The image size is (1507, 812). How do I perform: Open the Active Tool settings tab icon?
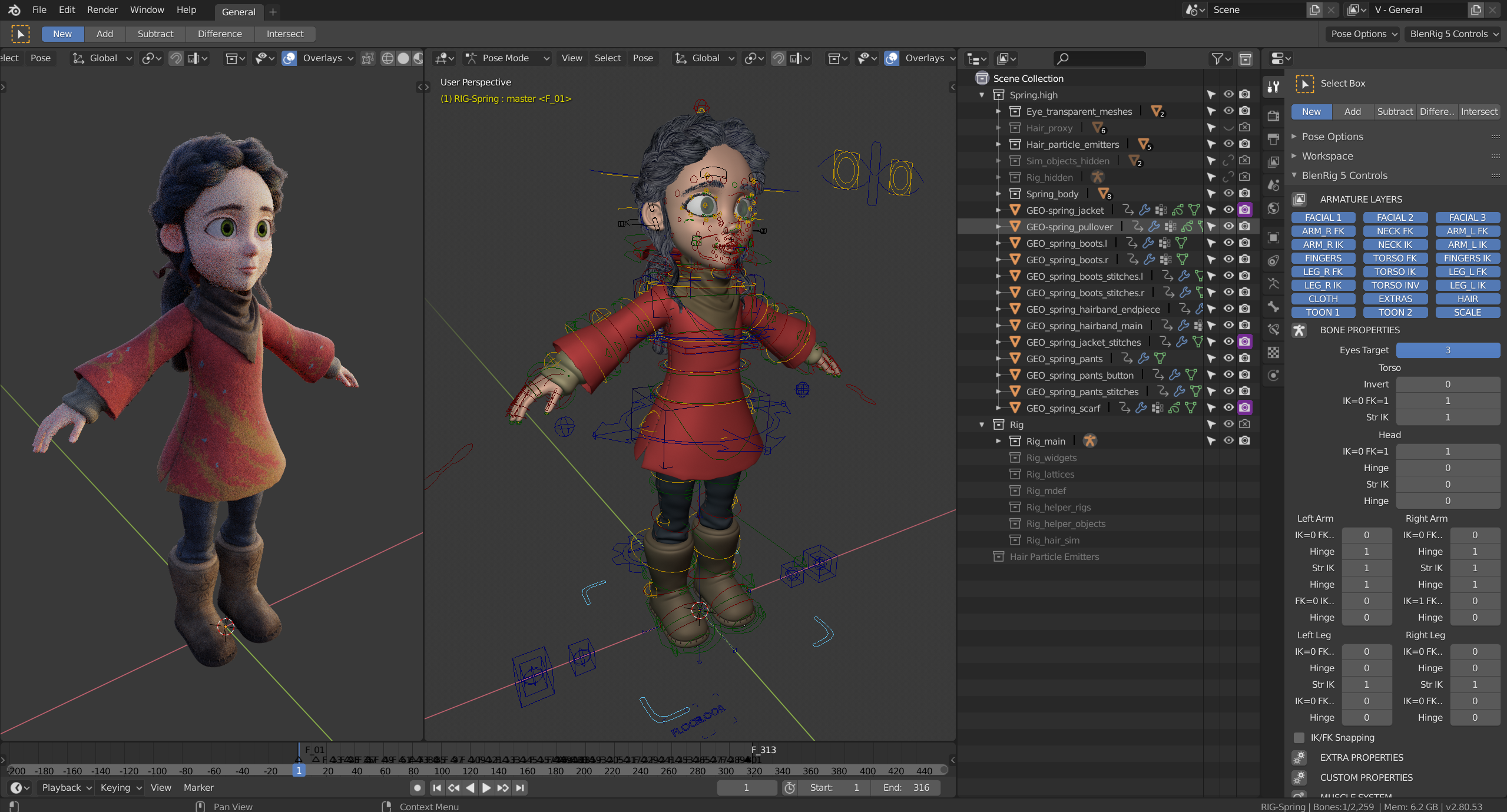pos(1273,87)
